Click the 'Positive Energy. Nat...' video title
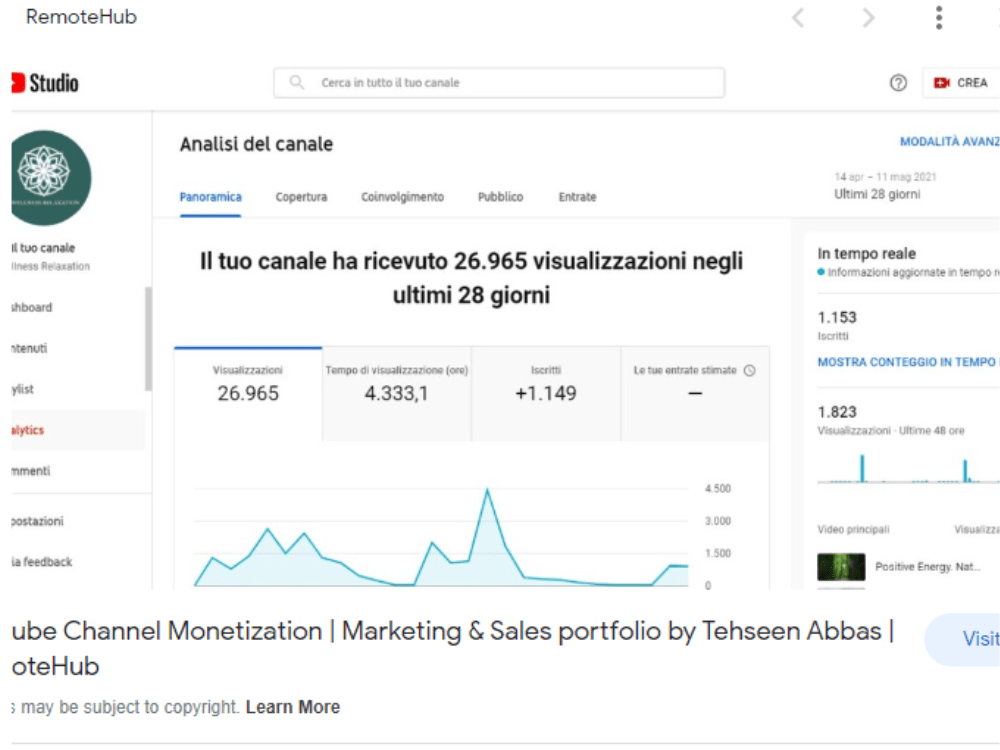 927,566
